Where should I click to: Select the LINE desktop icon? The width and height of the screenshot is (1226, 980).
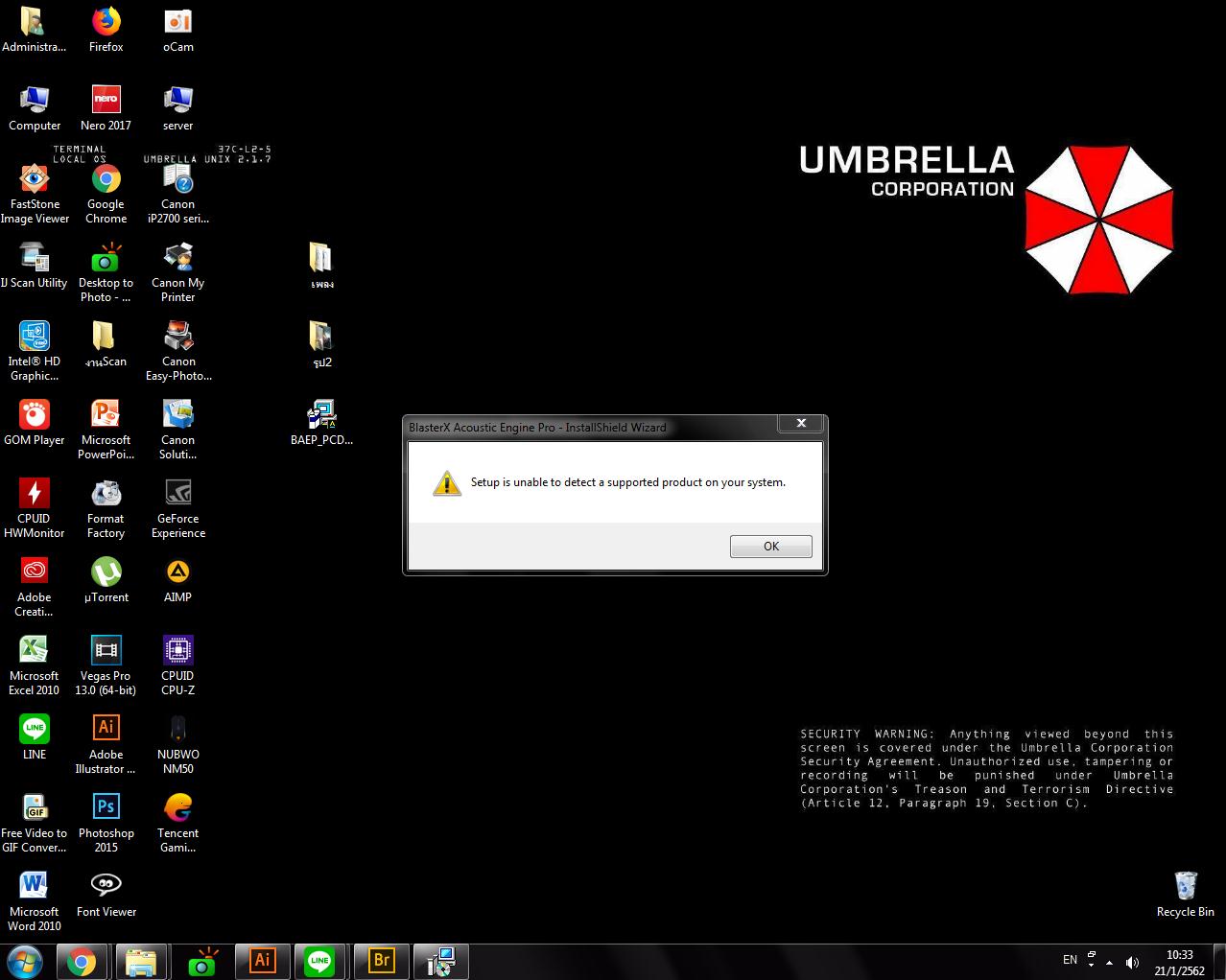coord(35,737)
